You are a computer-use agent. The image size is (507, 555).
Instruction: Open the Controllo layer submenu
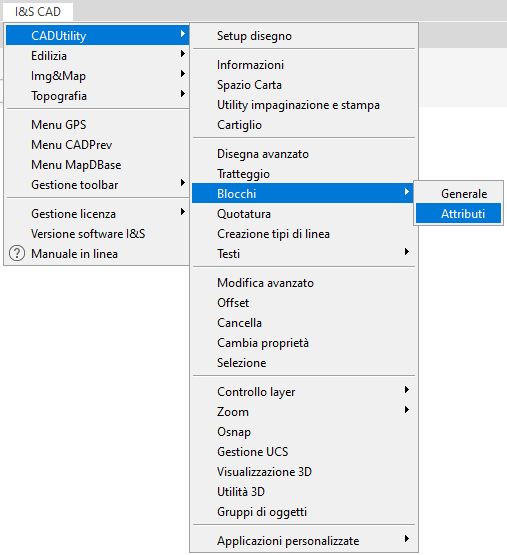click(x=303, y=391)
